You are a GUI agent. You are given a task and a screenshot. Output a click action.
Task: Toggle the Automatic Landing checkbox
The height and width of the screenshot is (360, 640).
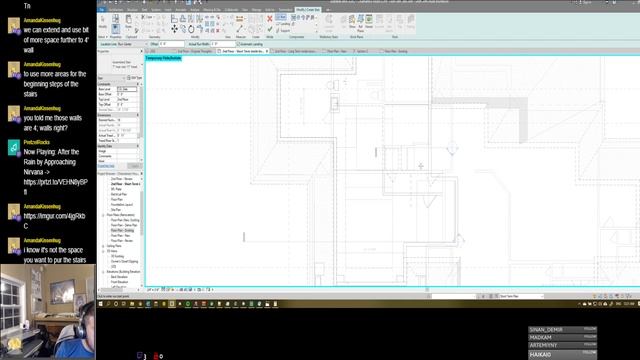tap(238, 44)
